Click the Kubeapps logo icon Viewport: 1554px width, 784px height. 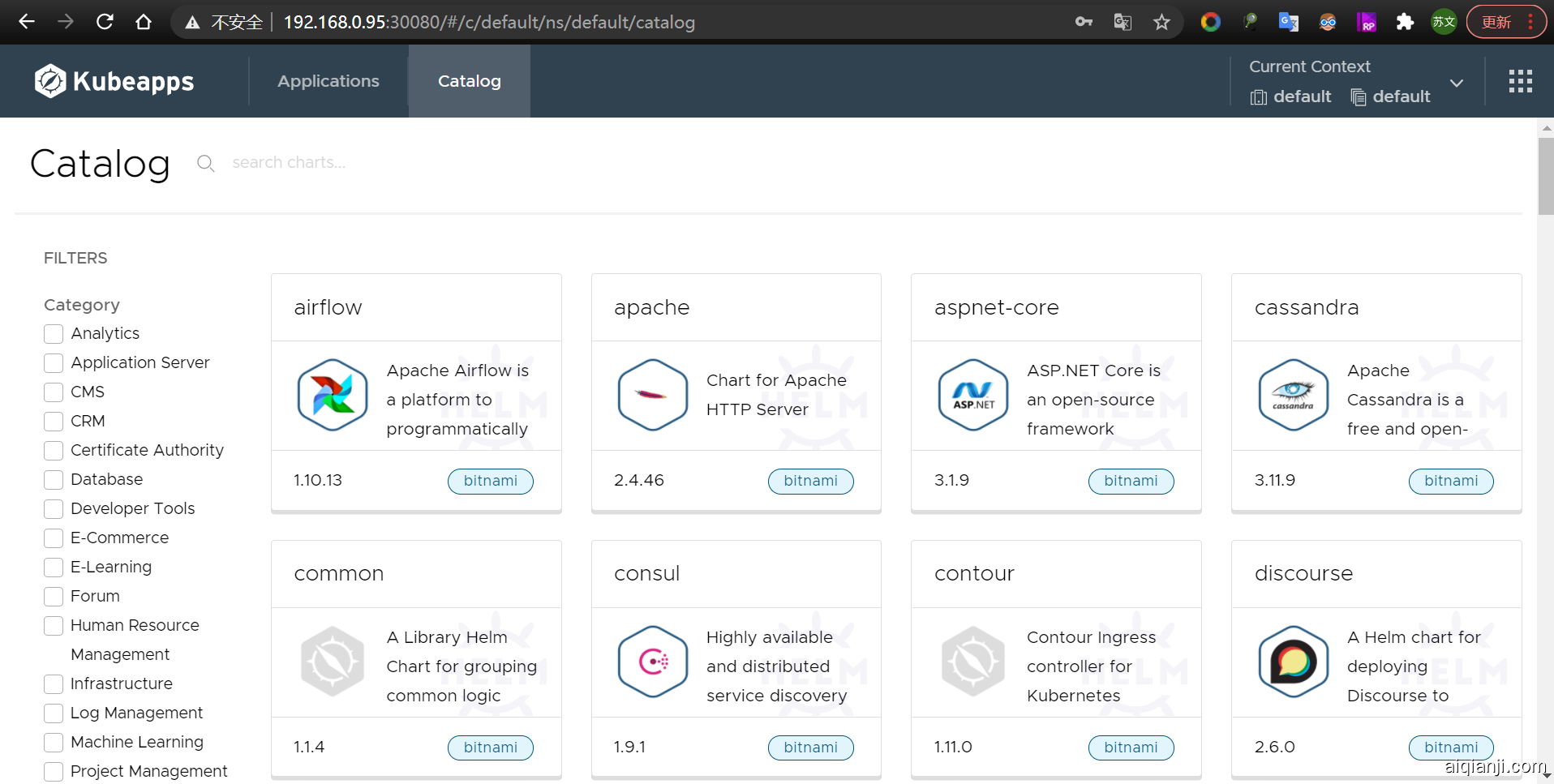50,81
